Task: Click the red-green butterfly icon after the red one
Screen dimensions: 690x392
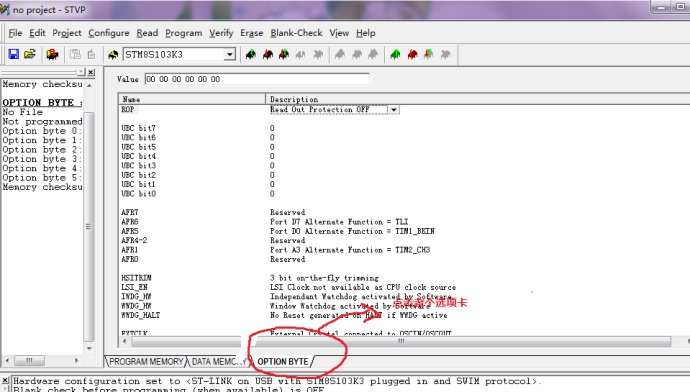Action: [x=284, y=54]
